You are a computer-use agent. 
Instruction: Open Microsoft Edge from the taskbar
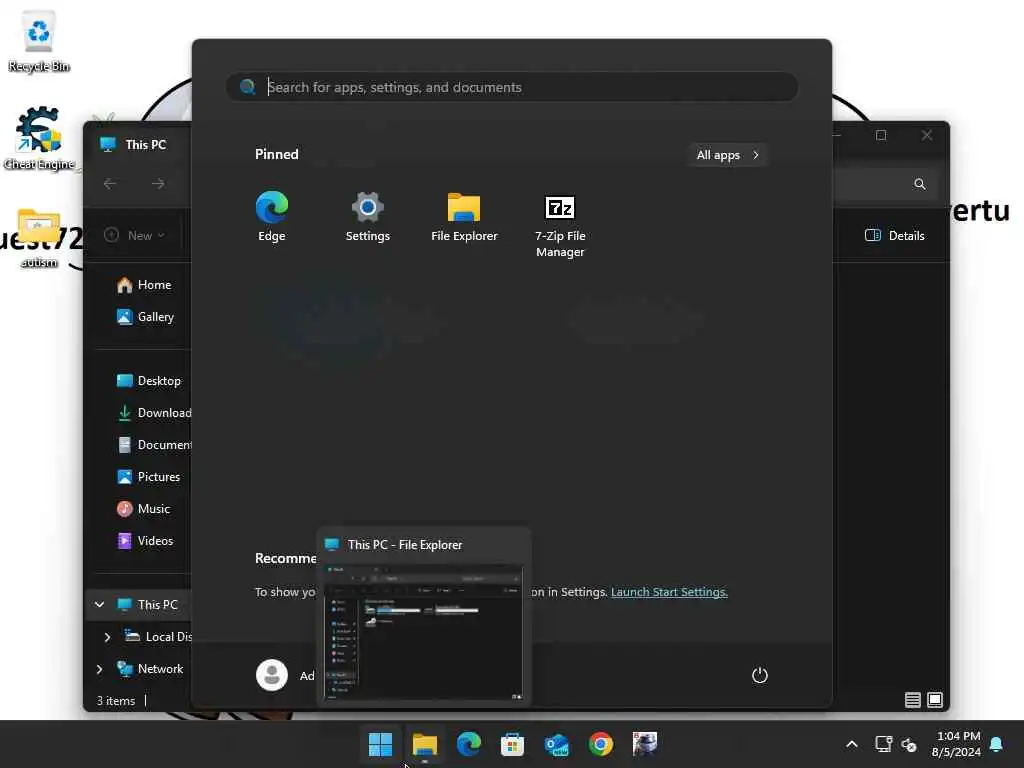468,744
